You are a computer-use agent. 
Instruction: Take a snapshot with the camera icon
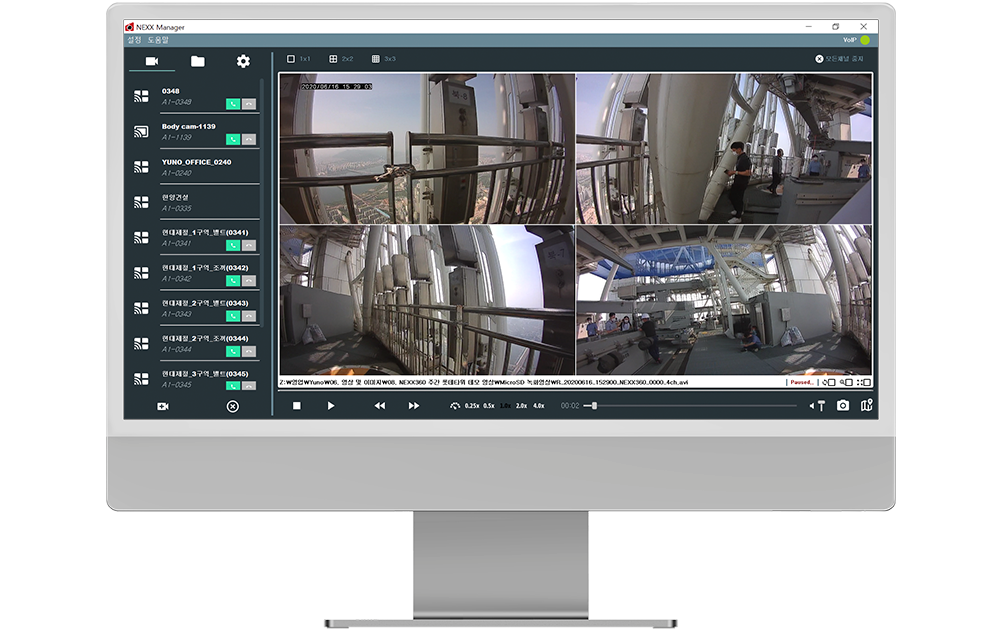[843, 405]
